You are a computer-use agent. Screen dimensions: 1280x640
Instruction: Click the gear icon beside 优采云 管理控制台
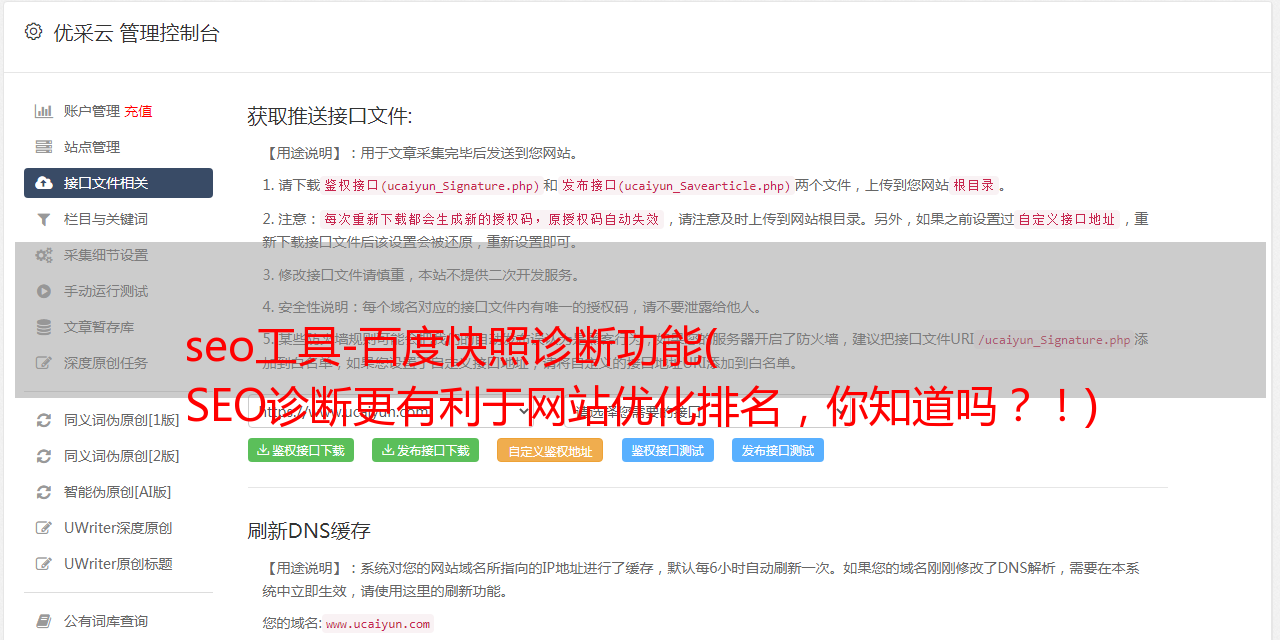coord(33,32)
